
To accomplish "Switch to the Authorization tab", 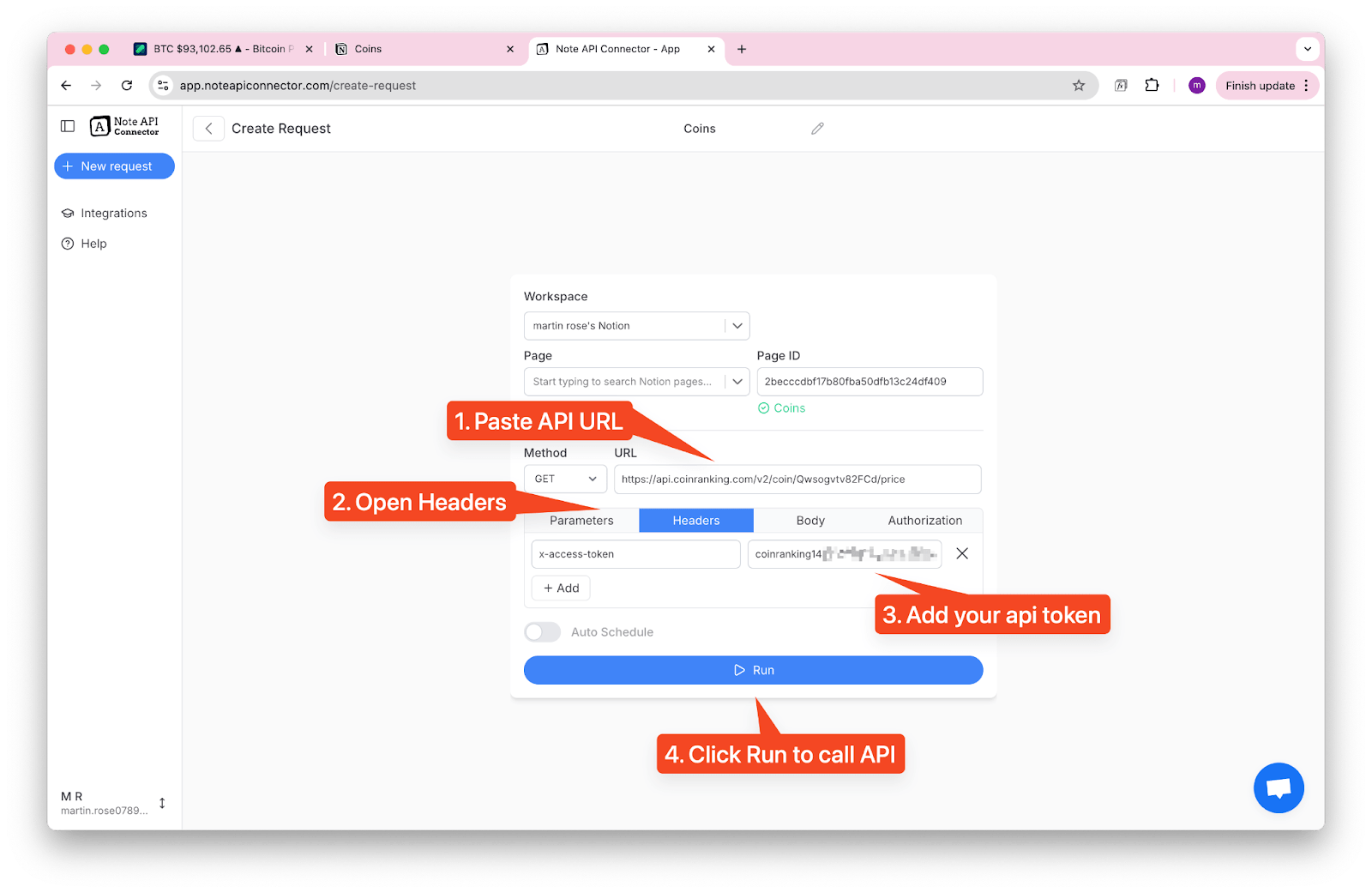I will pos(924,521).
